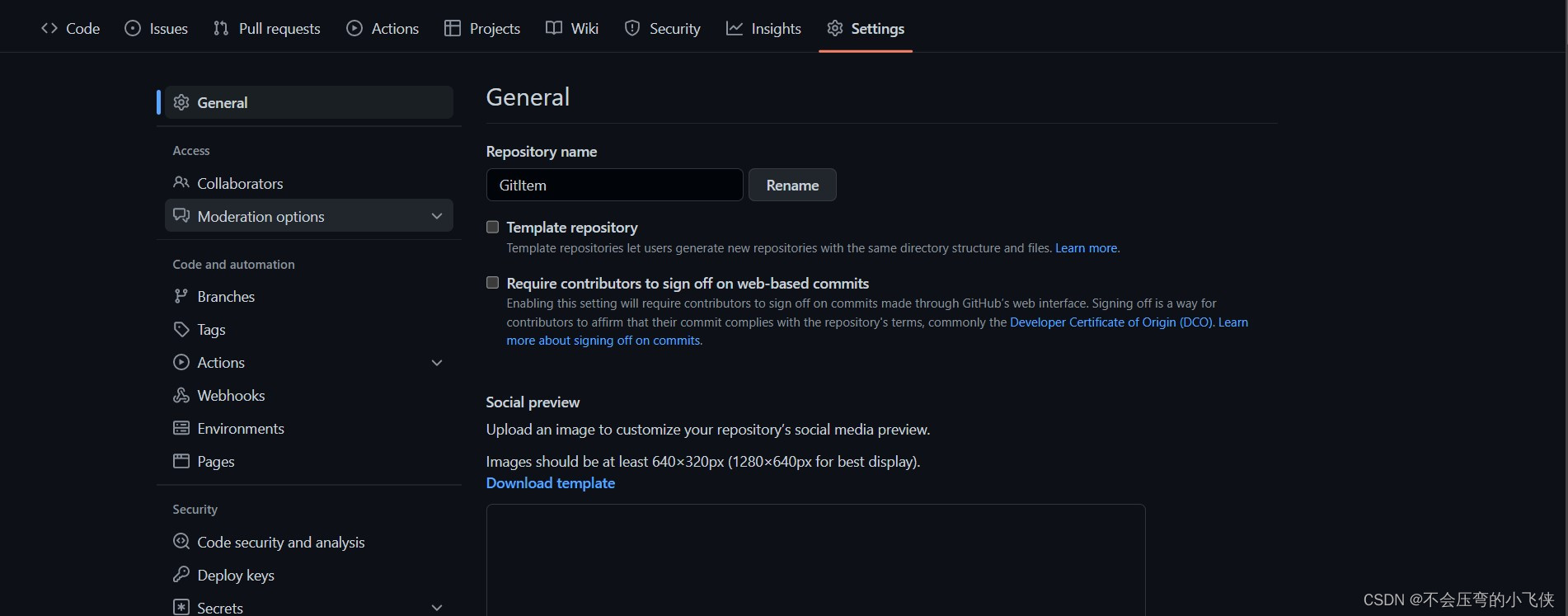Click the Code tab angle-brackets icon

pos(49,28)
